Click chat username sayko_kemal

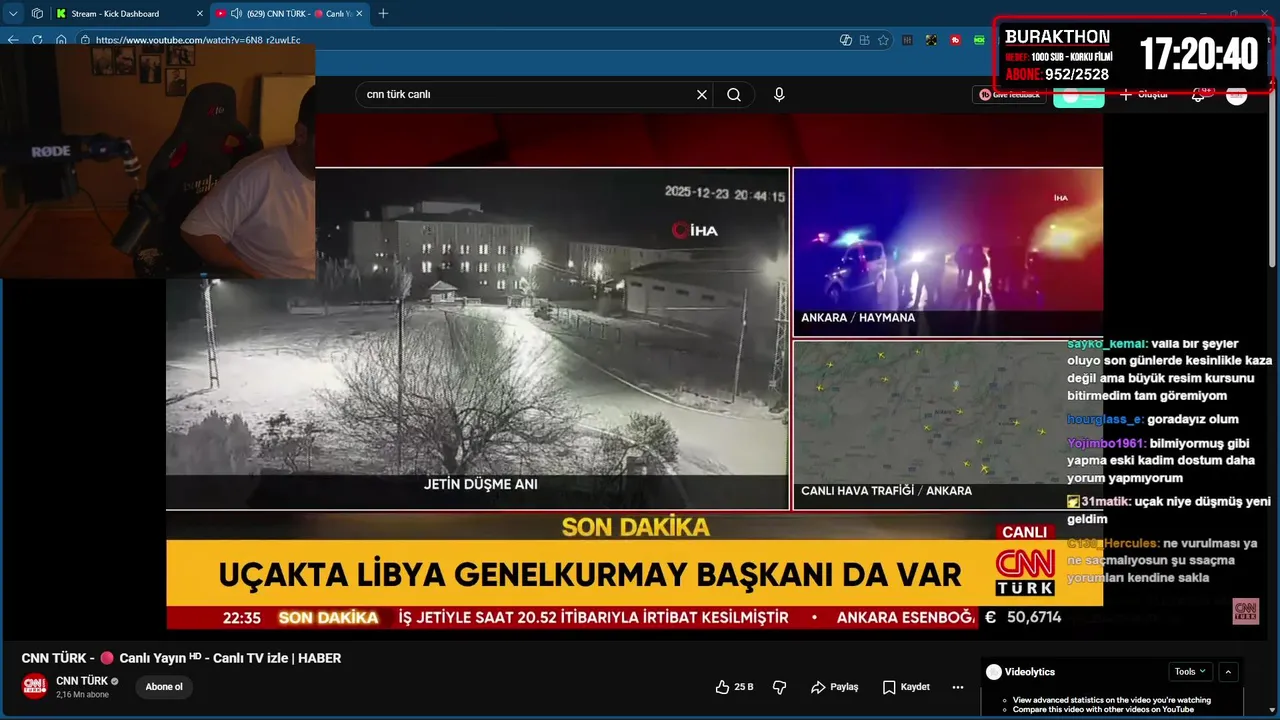(x=1107, y=344)
